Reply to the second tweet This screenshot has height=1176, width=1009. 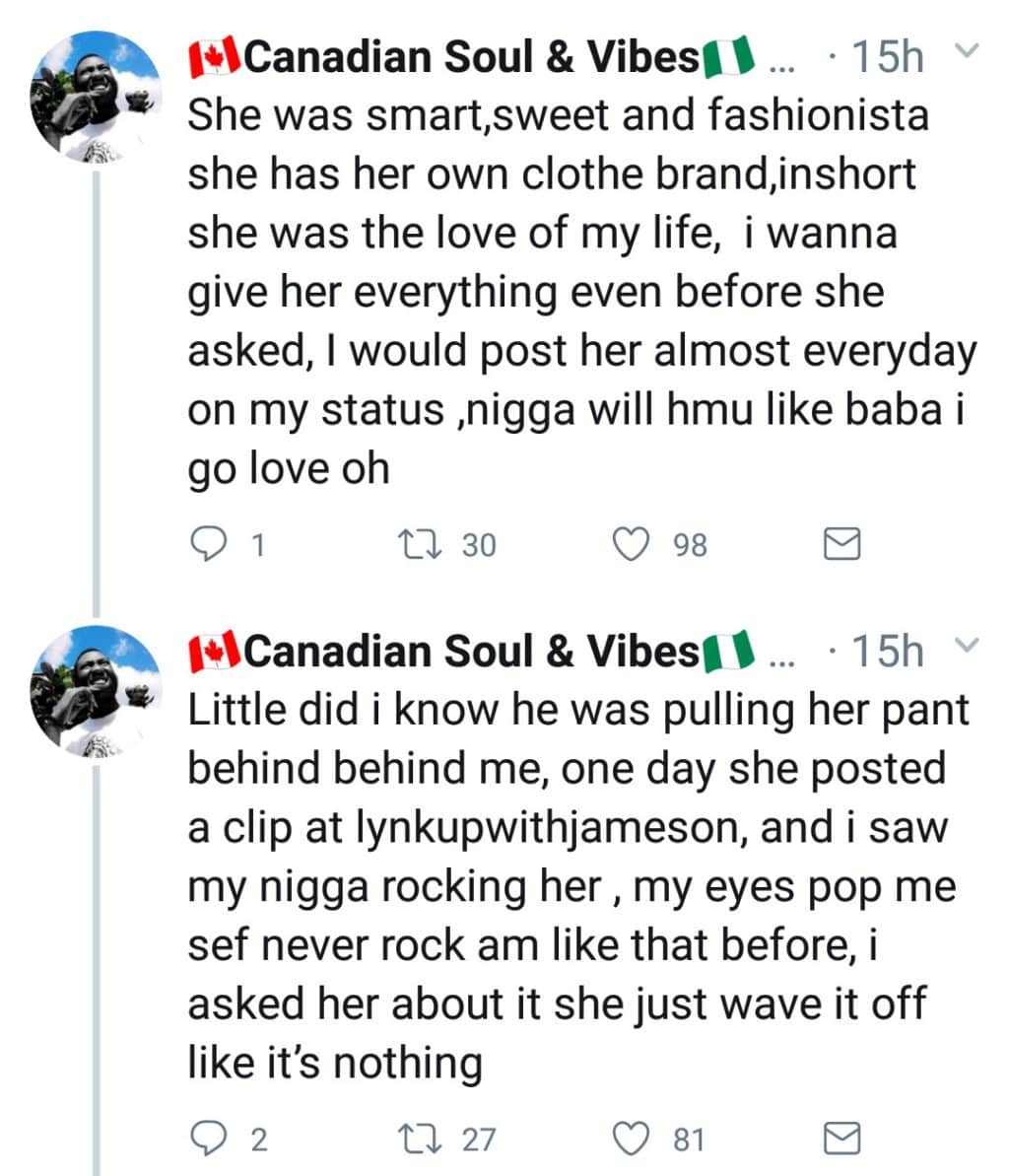click(207, 1140)
